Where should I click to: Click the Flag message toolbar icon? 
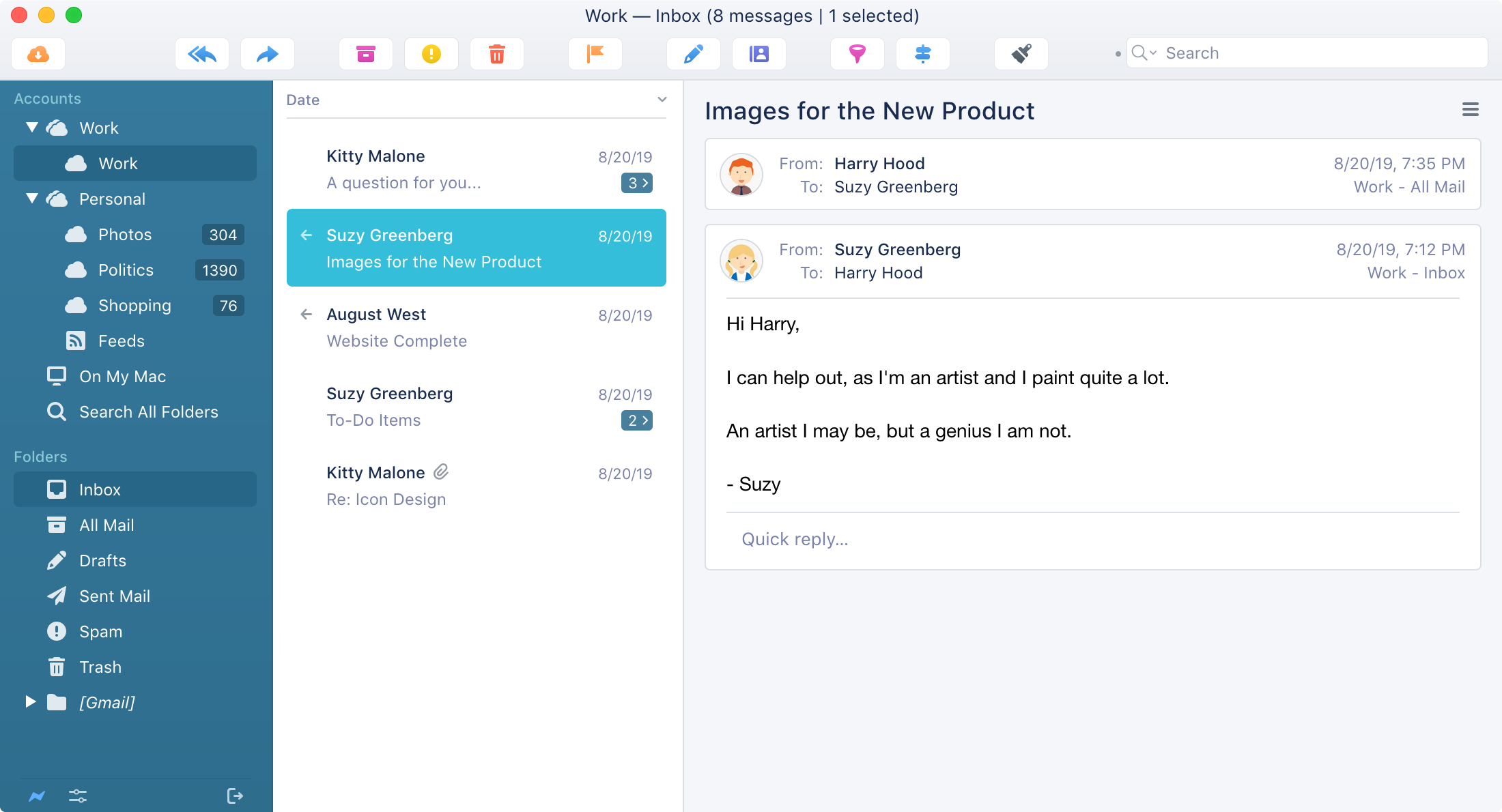(595, 53)
